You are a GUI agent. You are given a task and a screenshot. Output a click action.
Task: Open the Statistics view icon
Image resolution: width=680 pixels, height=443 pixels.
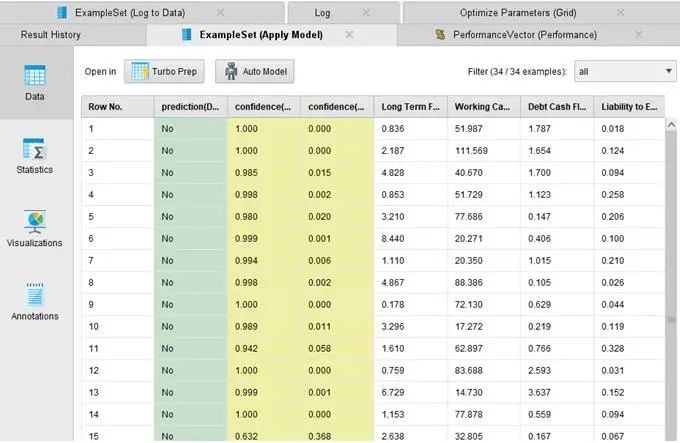point(34,149)
